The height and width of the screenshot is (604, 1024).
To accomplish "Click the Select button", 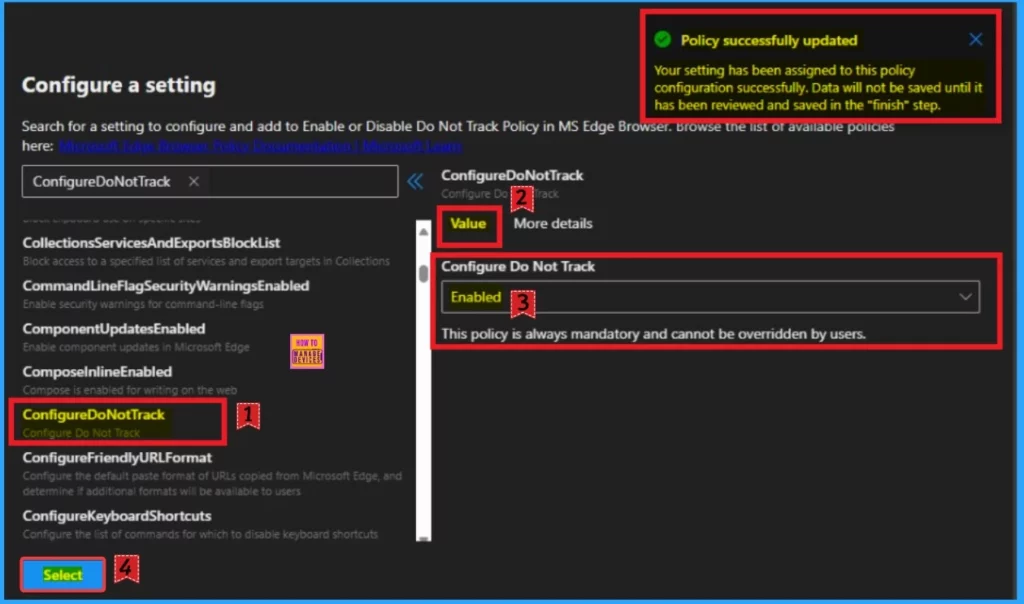I will 63,575.
